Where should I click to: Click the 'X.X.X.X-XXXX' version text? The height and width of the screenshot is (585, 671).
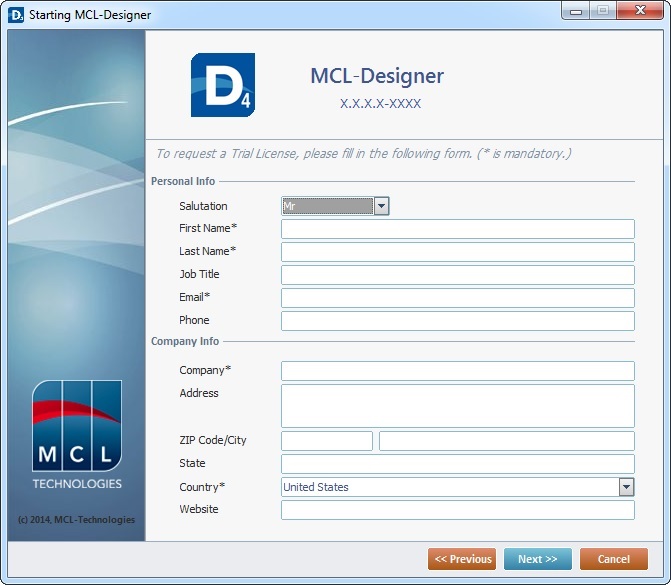[x=380, y=104]
